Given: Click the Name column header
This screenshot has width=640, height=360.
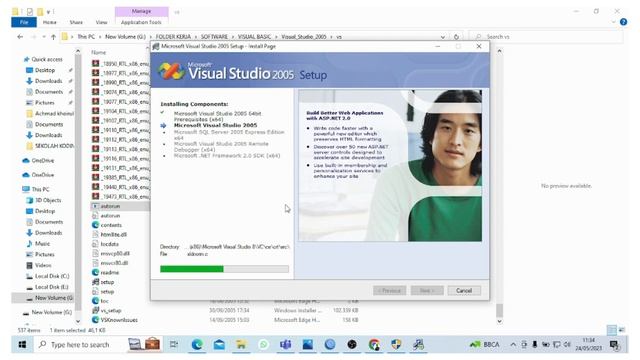Looking at the screenshot, I should click(x=98, y=52).
